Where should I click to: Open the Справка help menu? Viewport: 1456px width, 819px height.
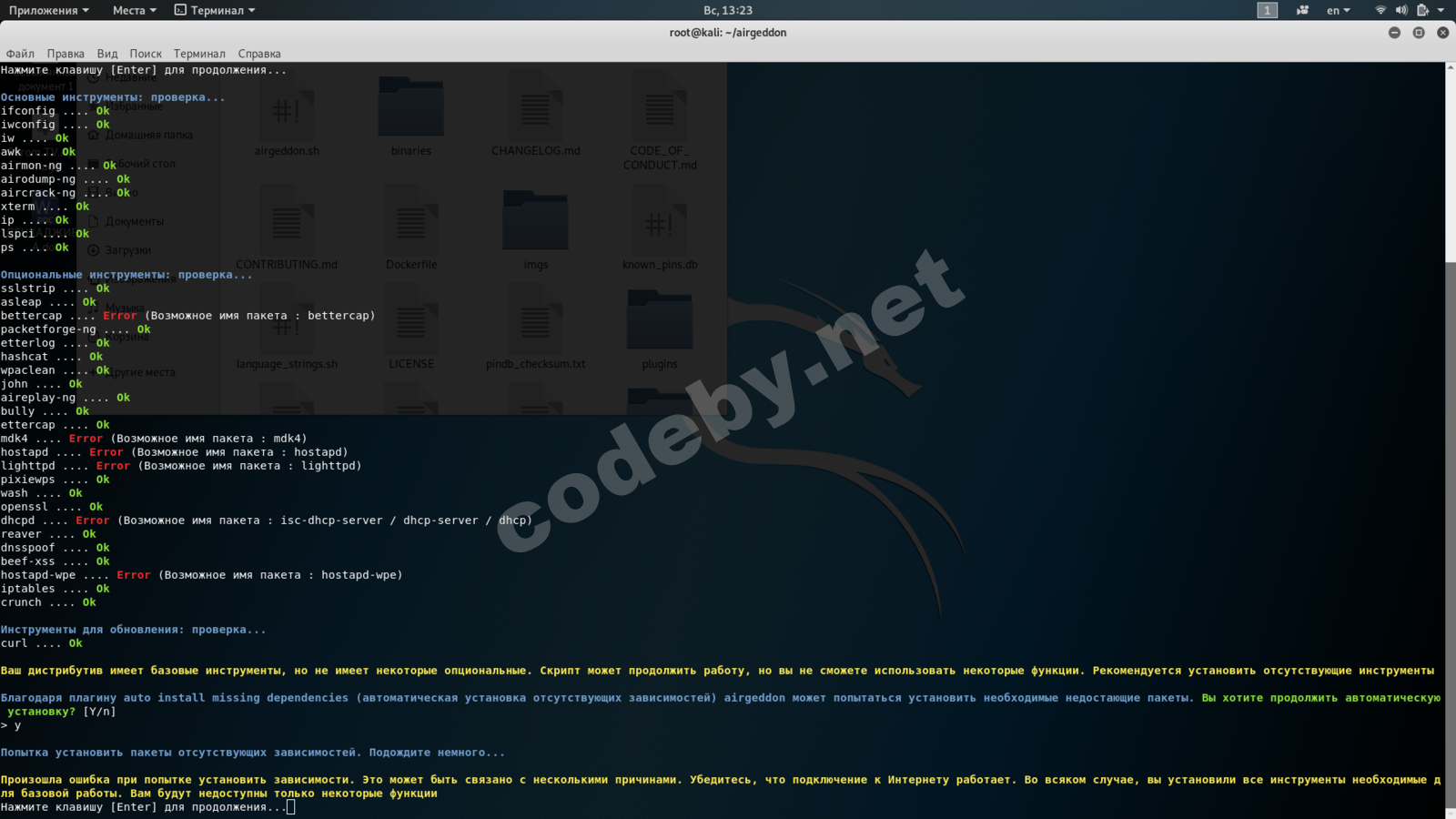pos(259,54)
